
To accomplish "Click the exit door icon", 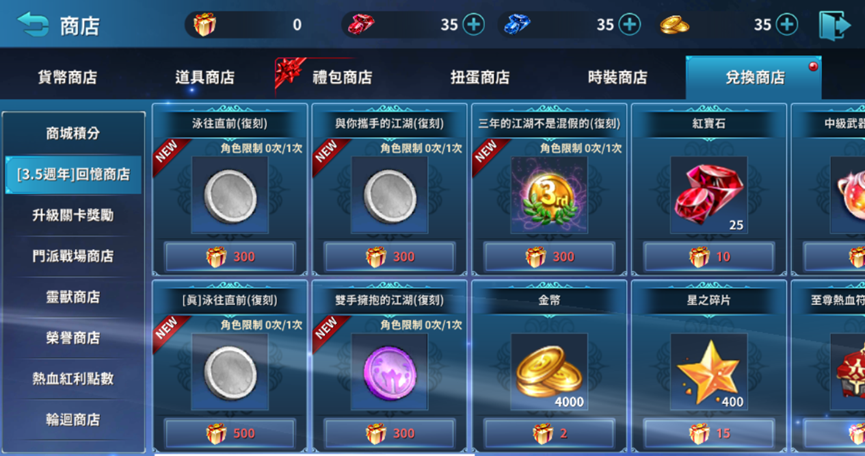I will (x=834, y=25).
